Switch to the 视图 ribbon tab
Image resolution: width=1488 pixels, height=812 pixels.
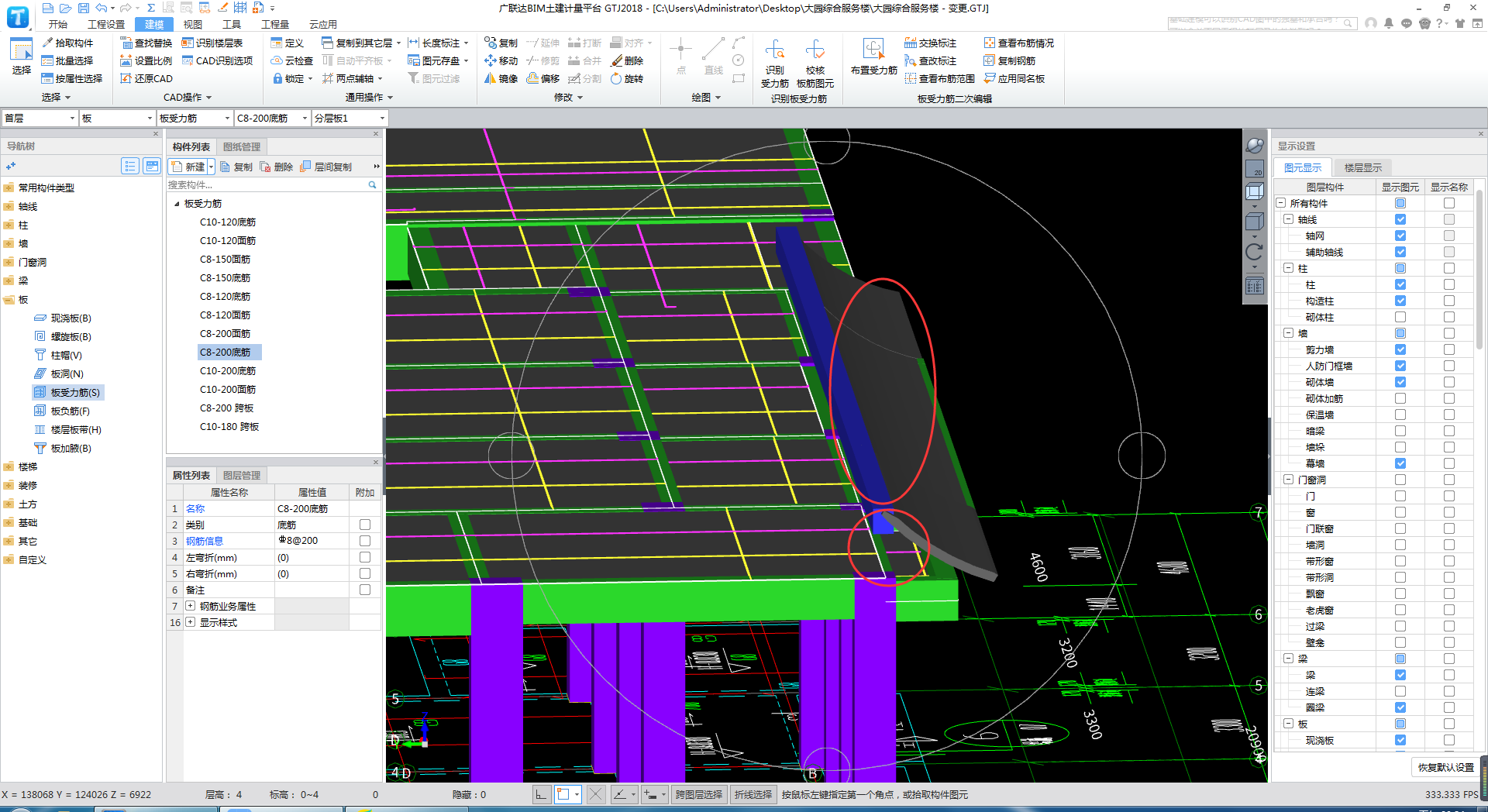coord(192,24)
